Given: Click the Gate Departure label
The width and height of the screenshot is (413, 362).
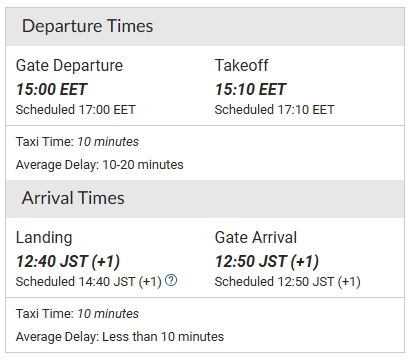Looking at the screenshot, I should pos(69,65).
